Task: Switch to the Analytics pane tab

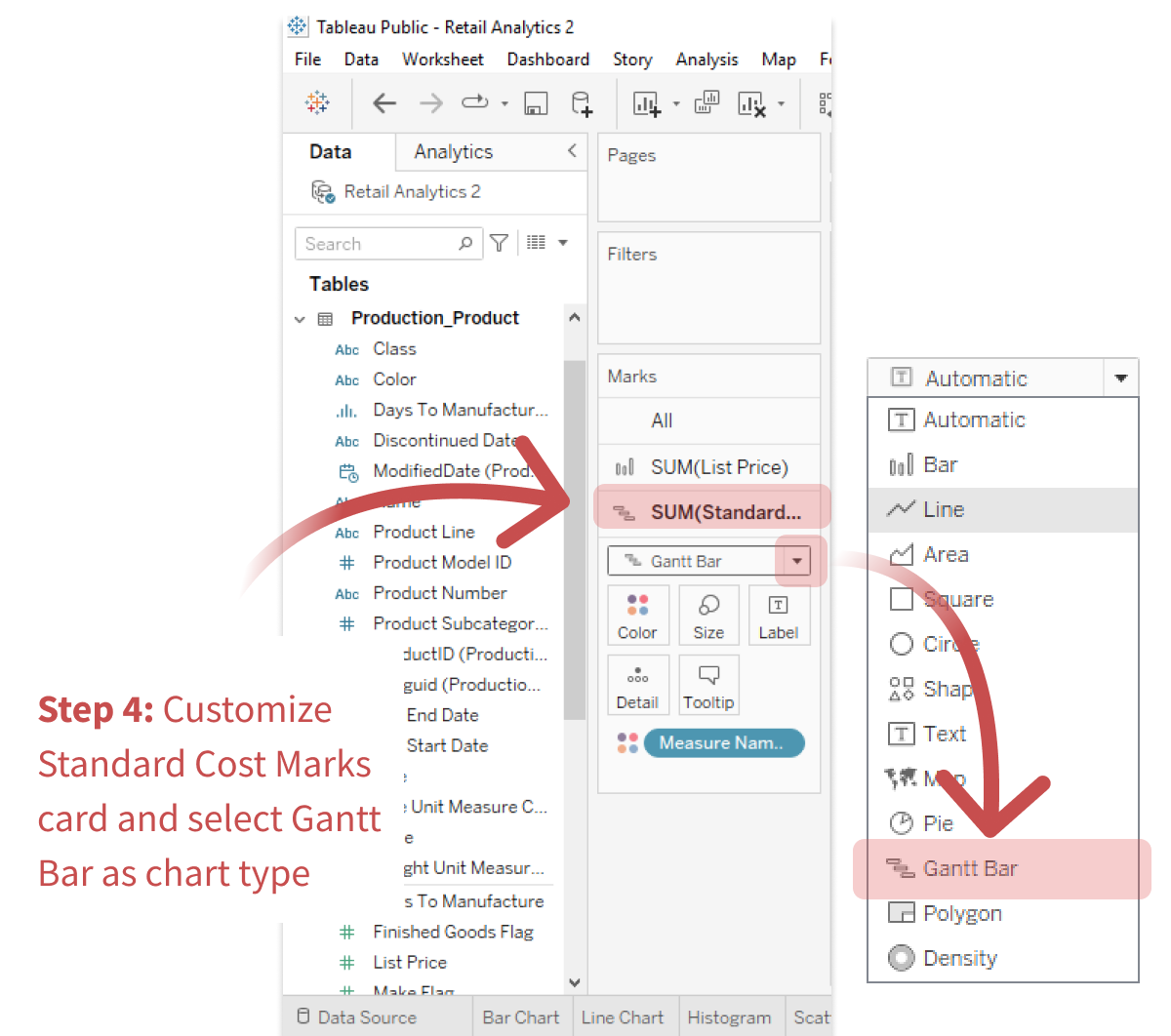Action: pos(454,151)
